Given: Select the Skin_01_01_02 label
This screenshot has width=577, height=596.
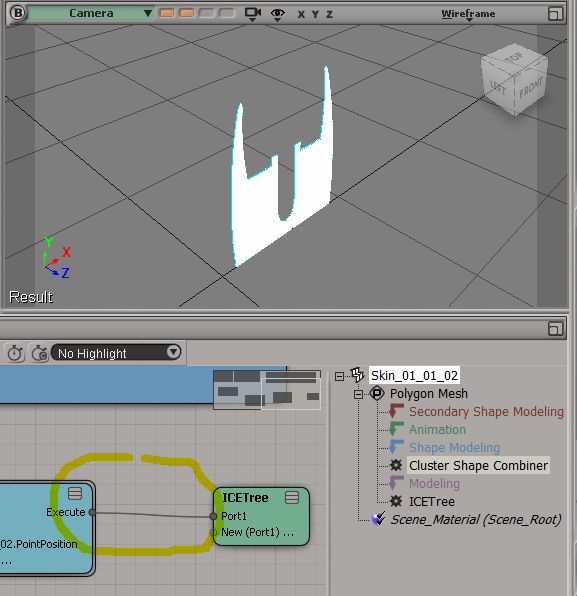Looking at the screenshot, I should (x=414, y=376).
